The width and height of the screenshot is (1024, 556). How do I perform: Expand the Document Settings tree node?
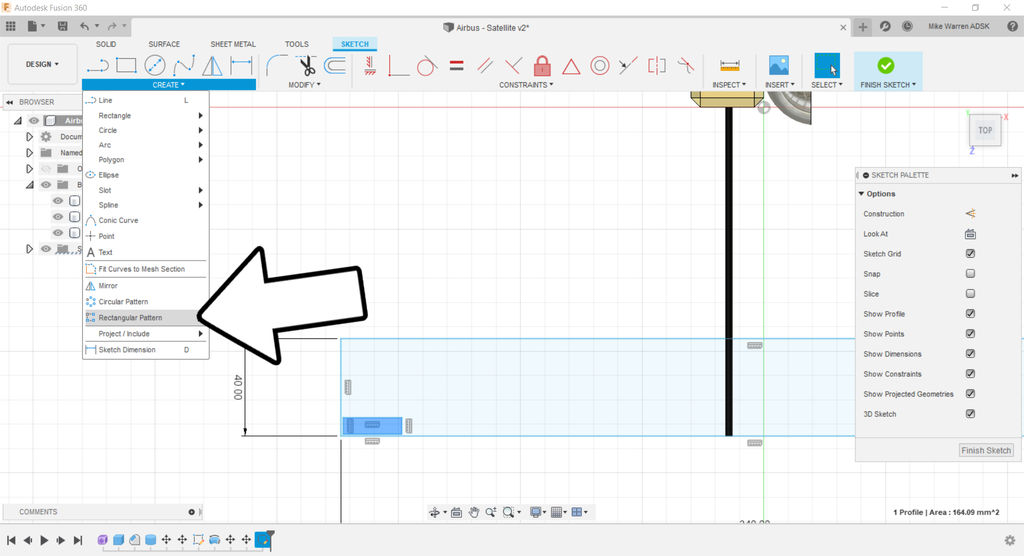pos(29,137)
